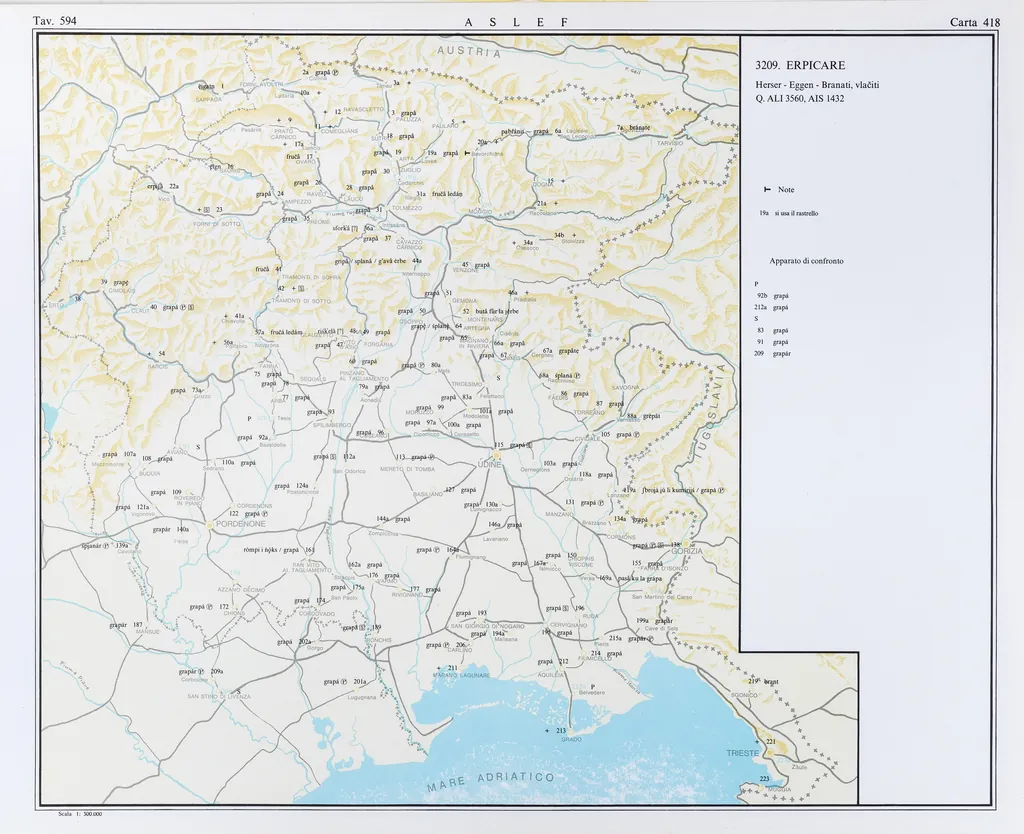Click the '209 grapár' comparison entry
The image size is (1024, 834).
pyautogui.click(x=774, y=354)
